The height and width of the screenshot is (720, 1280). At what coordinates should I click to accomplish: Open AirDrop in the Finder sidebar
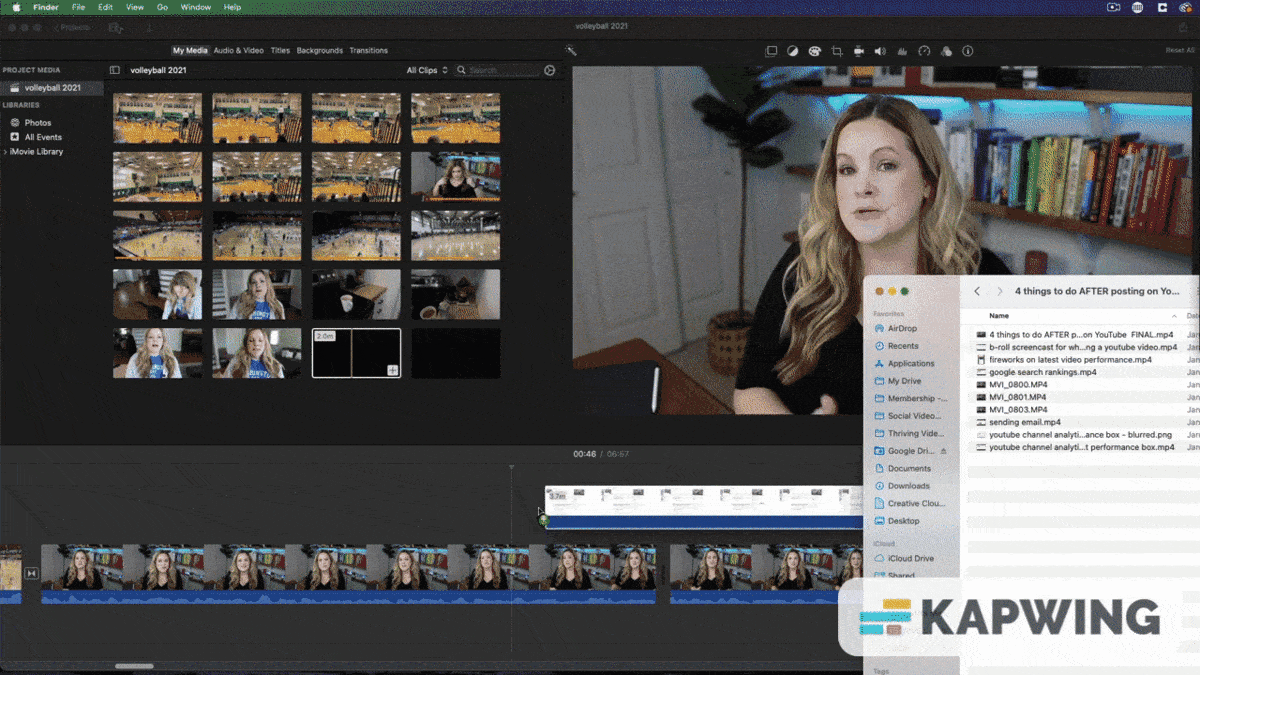[x=902, y=328]
